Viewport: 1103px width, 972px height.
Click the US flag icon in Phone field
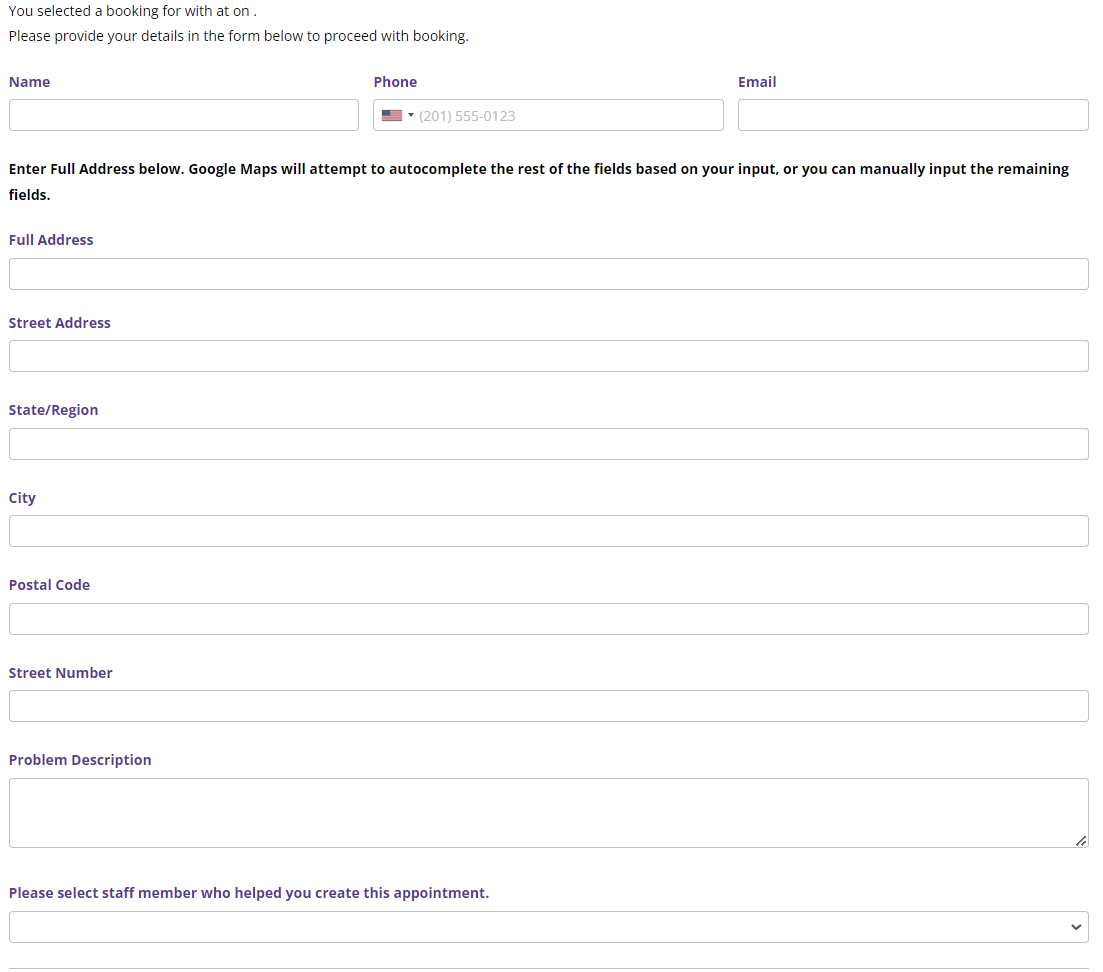click(391, 116)
